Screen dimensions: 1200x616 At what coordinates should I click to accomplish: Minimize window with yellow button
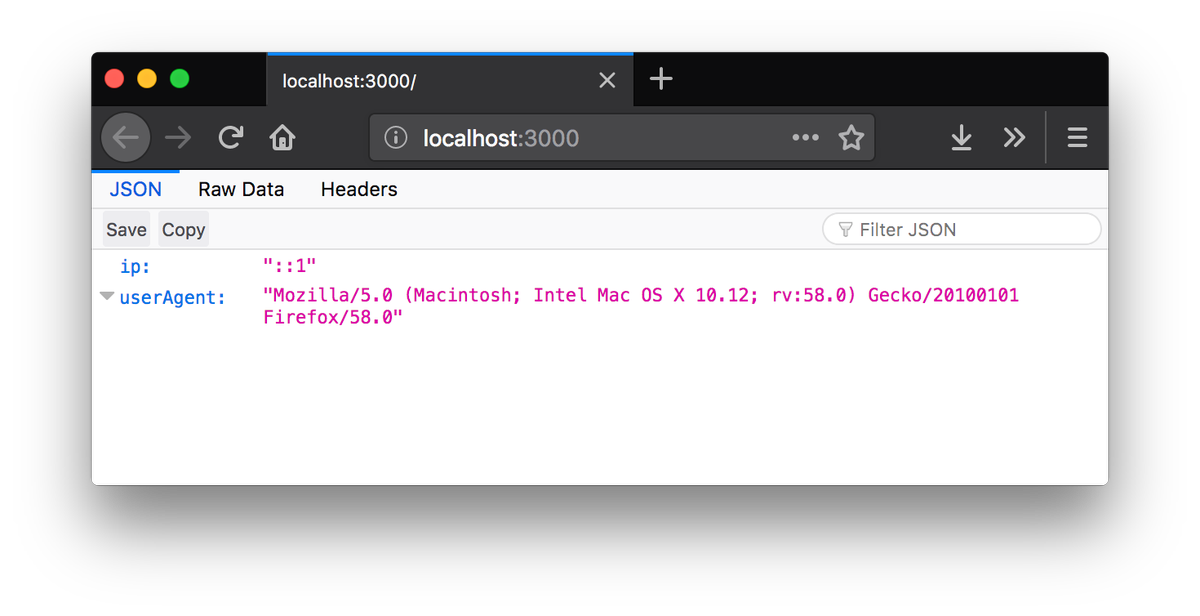point(147,79)
